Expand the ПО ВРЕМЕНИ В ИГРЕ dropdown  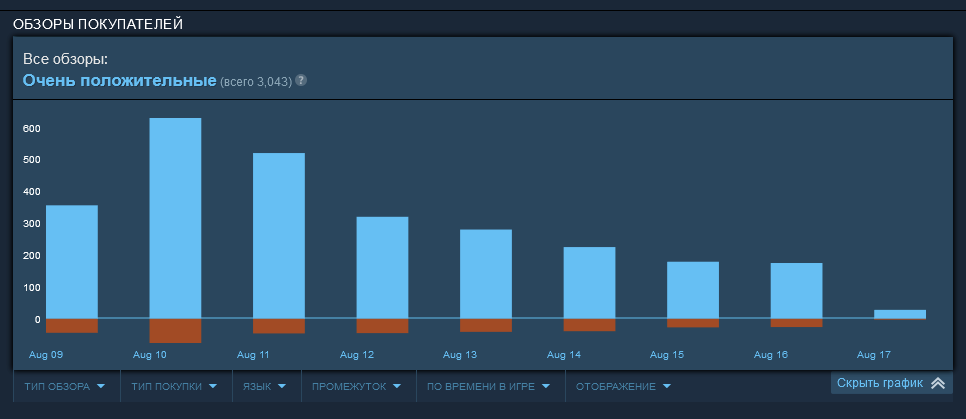pos(489,386)
